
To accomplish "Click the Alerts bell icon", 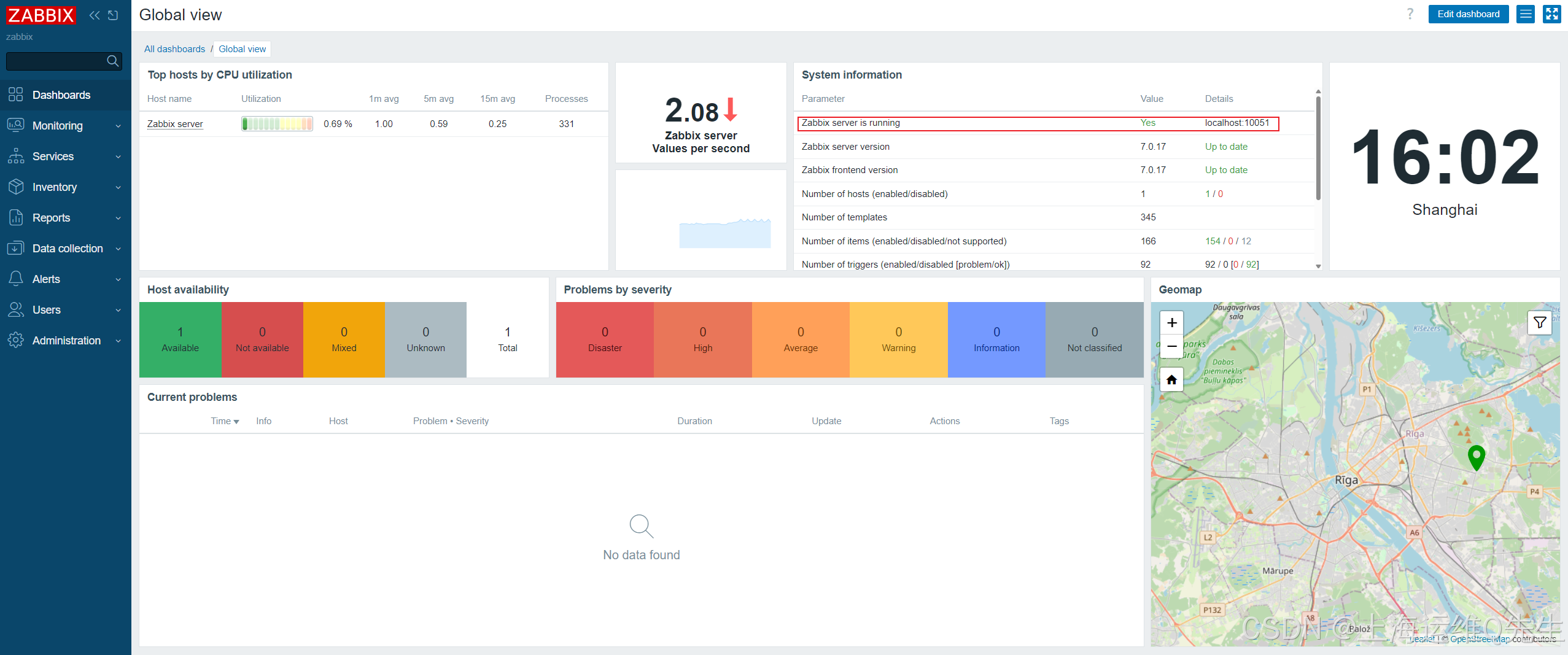I will pos(16,279).
